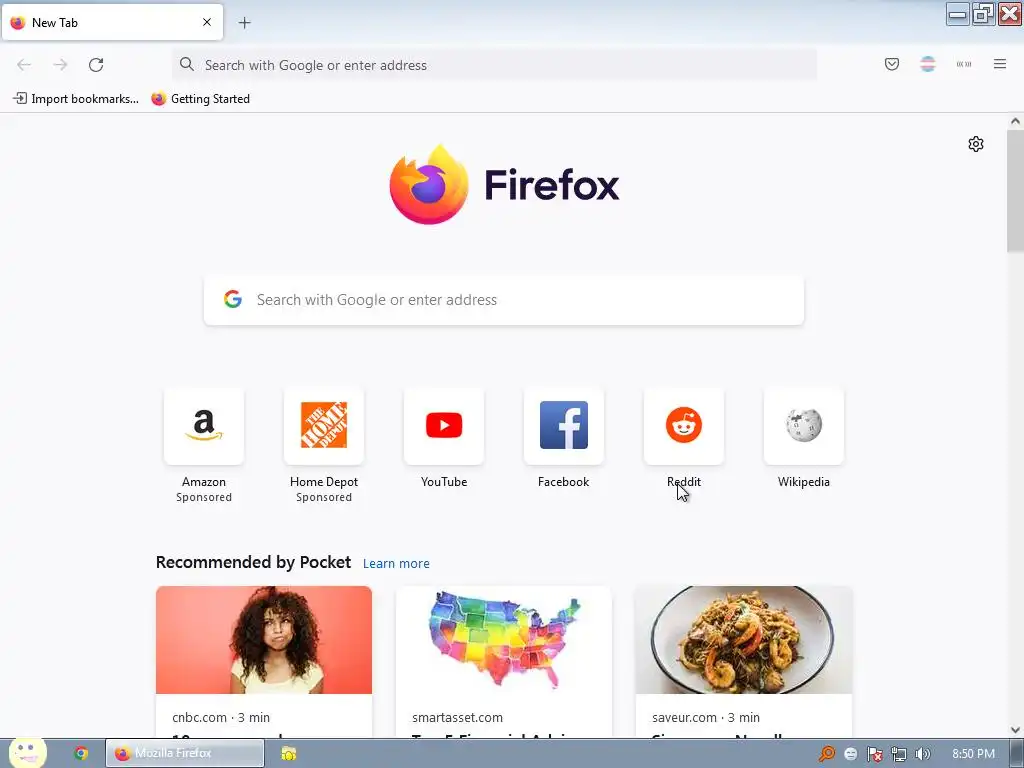Screen dimensions: 1024x768
Task: Click the magnifier icon in the address bar
Action: (187, 64)
